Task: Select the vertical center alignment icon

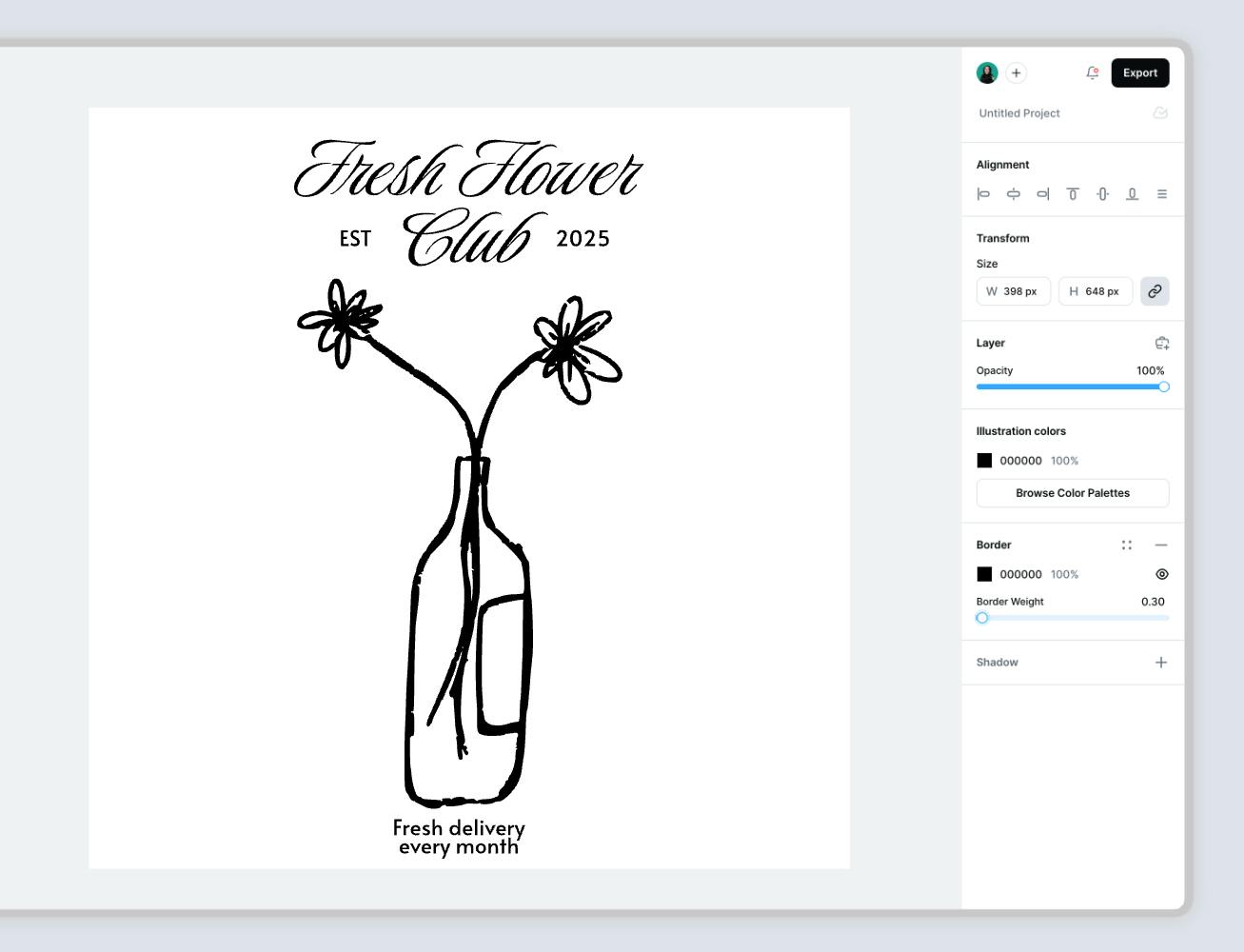Action: click(x=1101, y=193)
